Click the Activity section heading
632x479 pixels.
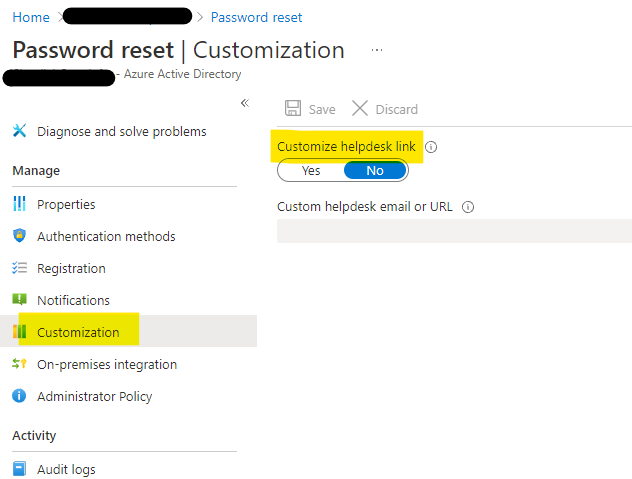34,435
